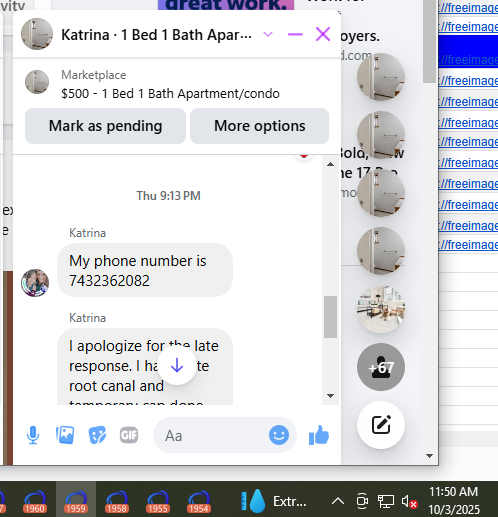Attach a photo with the image icon
Image resolution: width=498 pixels, height=517 pixels.
coord(65,435)
